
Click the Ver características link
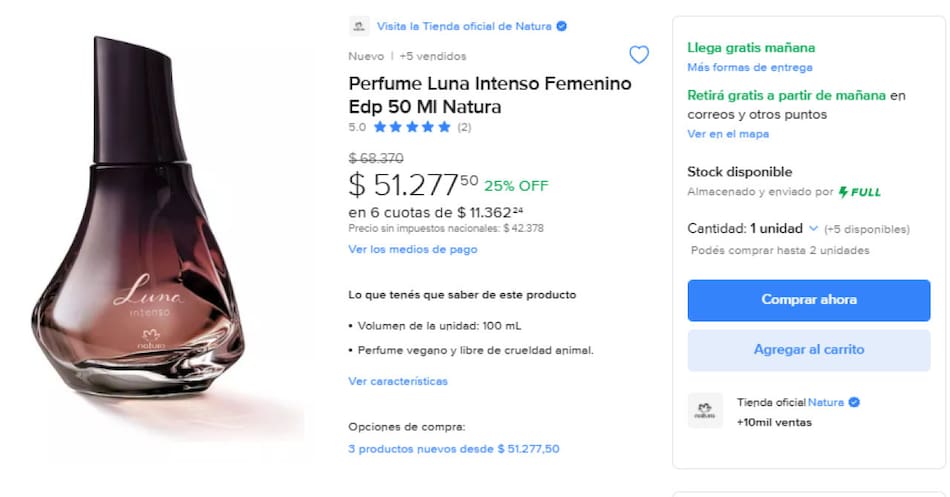398,381
